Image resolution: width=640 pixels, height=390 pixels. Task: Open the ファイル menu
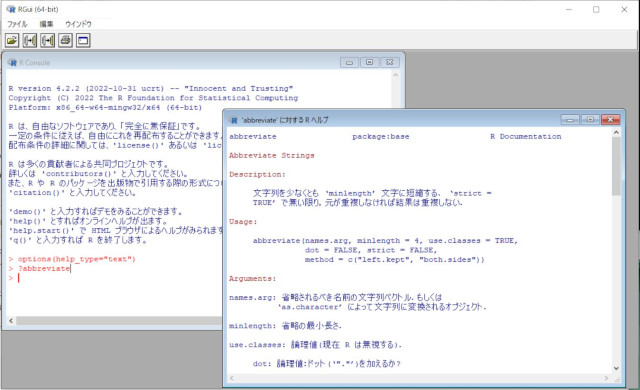(17, 24)
